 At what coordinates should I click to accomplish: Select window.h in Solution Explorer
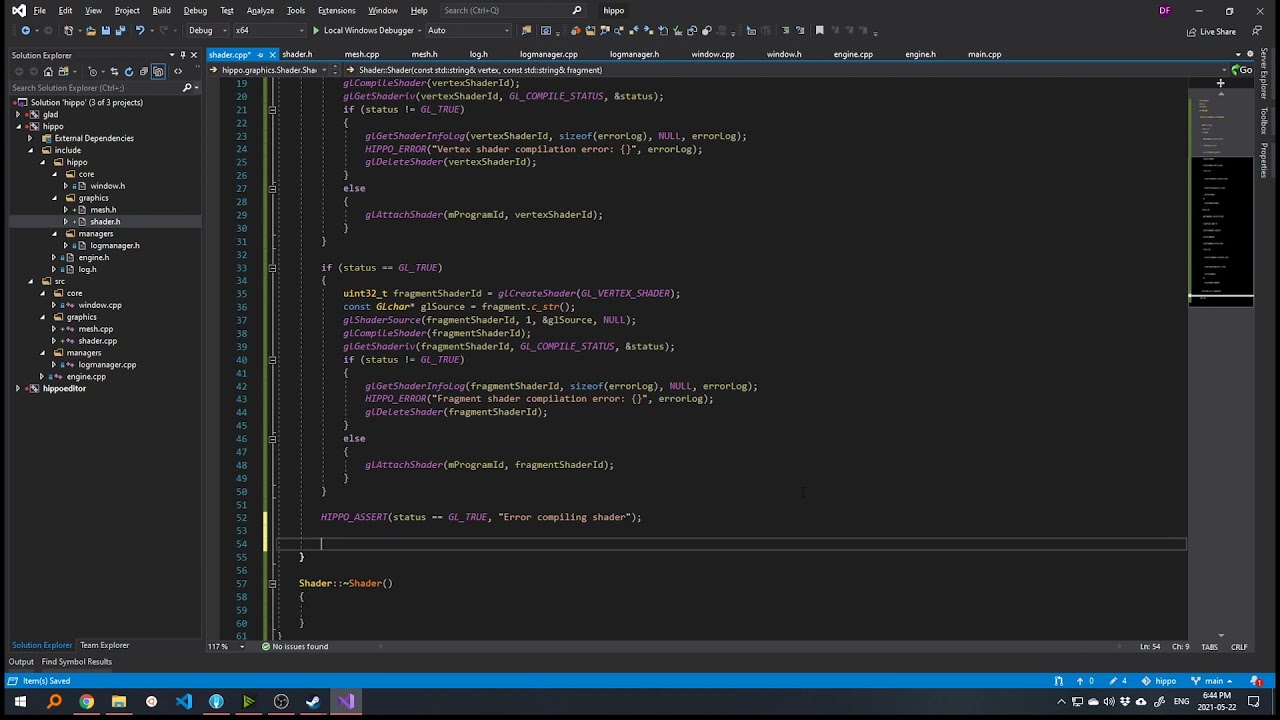pos(107,186)
